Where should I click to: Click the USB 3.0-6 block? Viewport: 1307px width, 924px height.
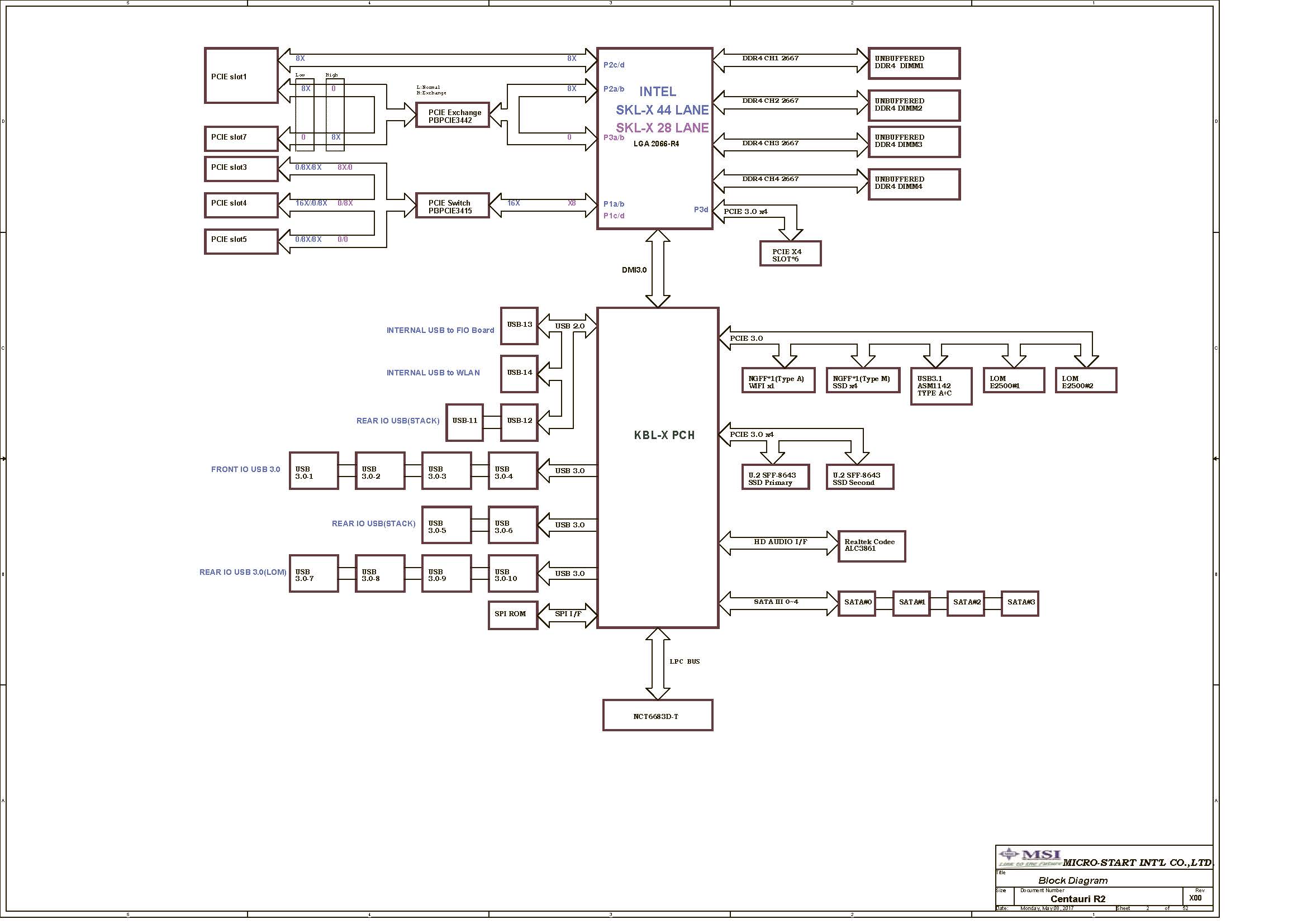pyautogui.click(x=513, y=525)
